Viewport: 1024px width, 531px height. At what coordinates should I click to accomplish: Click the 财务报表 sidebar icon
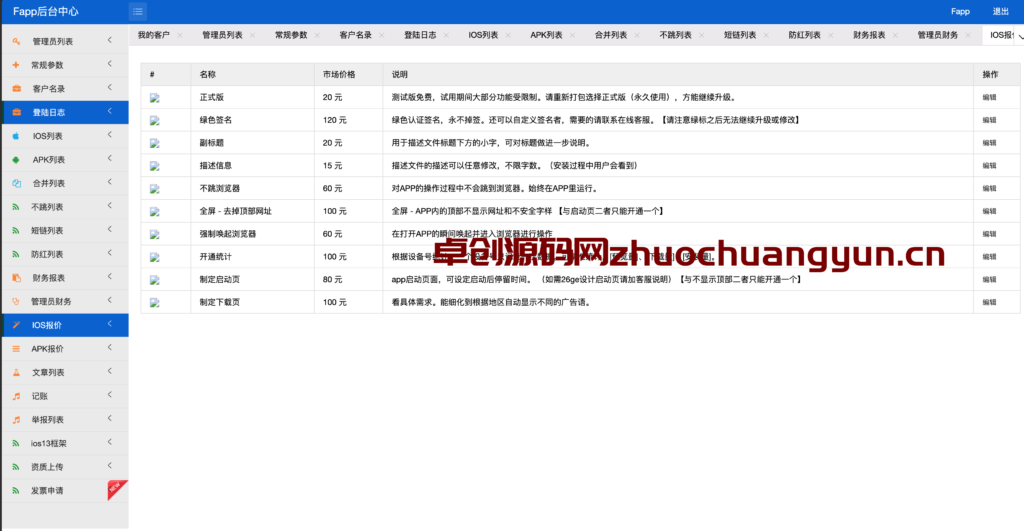point(16,278)
